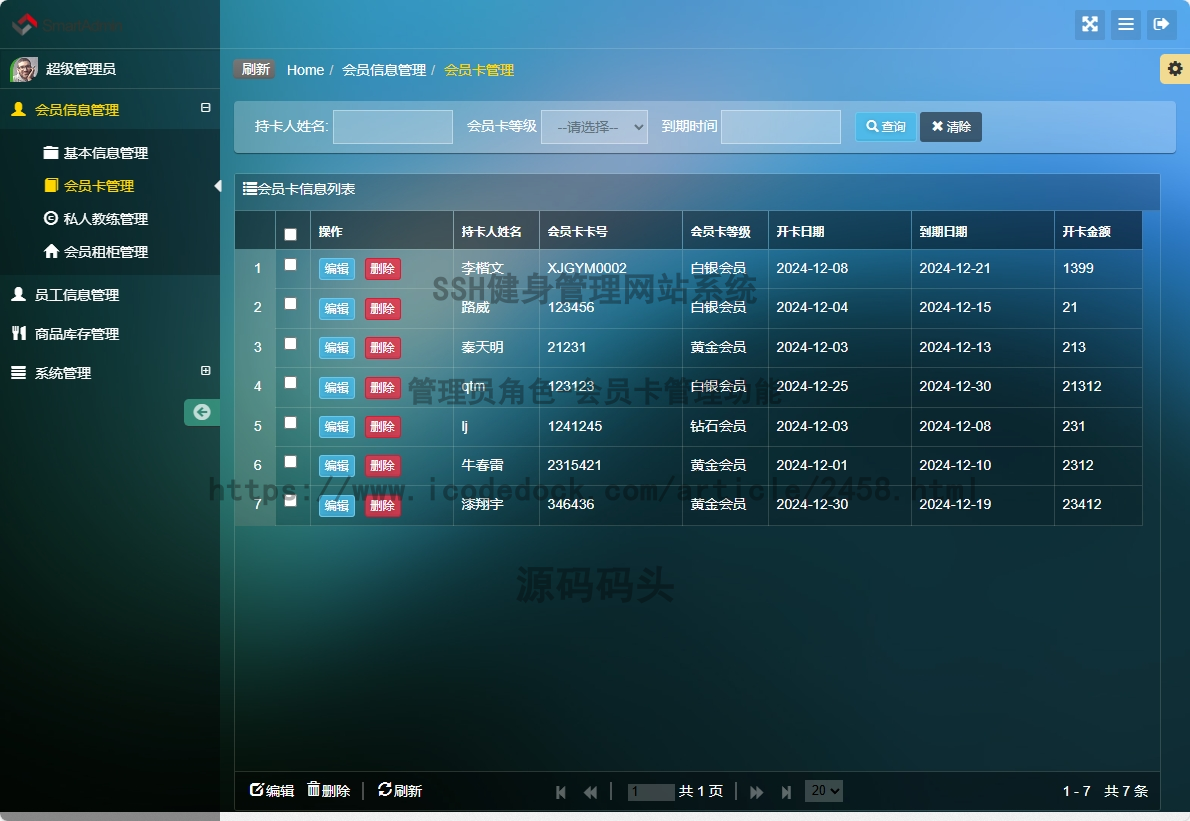This screenshot has height=821, width=1190.
Task: Expand the 系统管理 menu section
Action: [205, 370]
